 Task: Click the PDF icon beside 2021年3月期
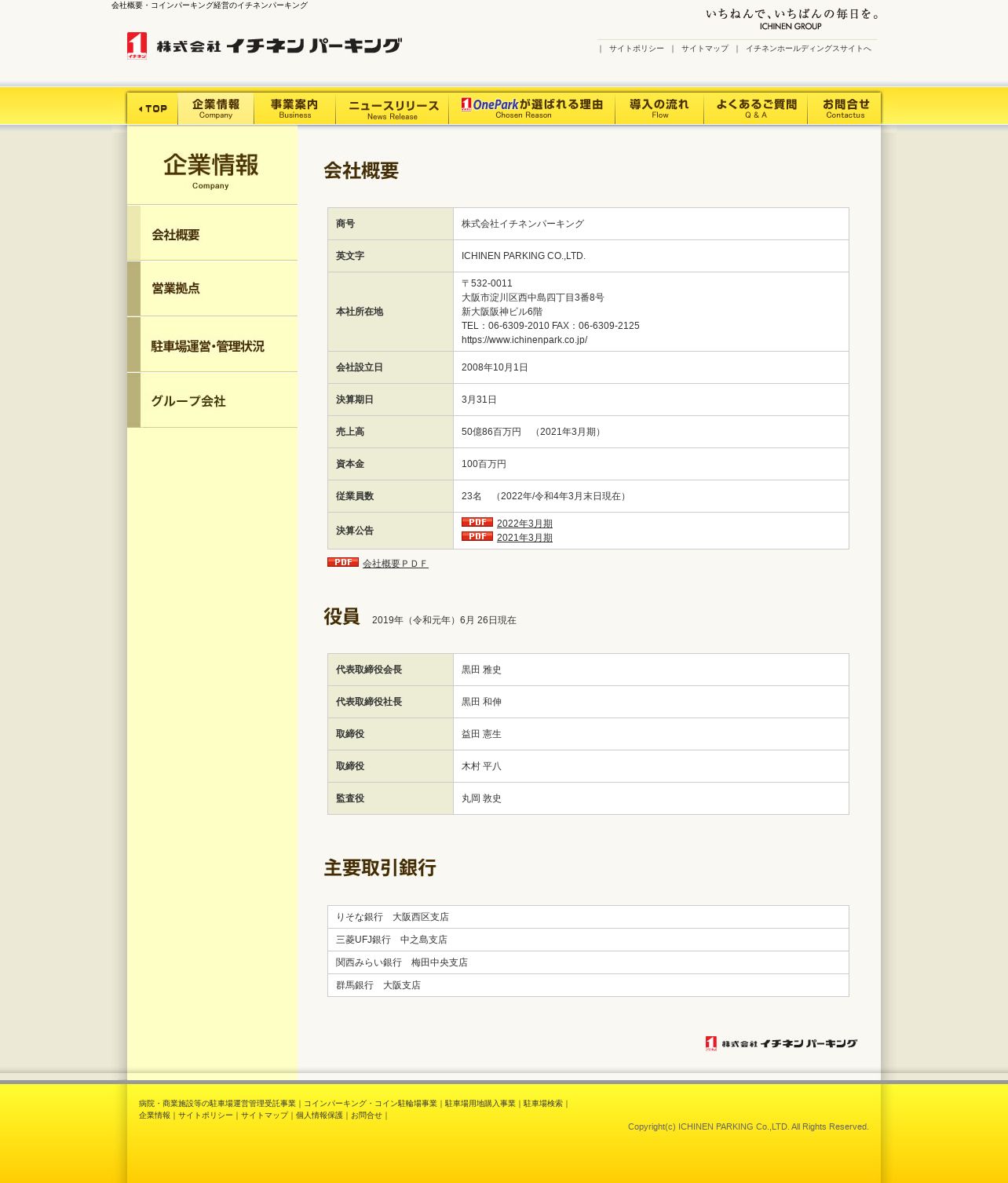click(x=477, y=536)
